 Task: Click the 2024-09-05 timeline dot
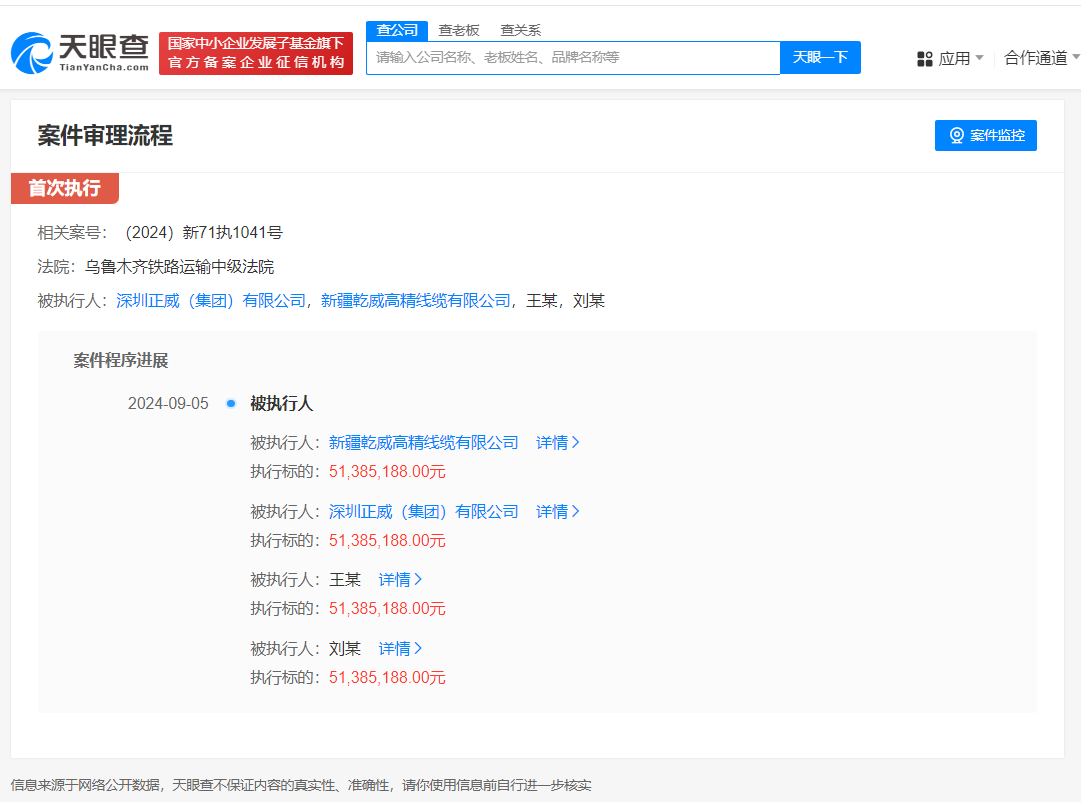[231, 403]
